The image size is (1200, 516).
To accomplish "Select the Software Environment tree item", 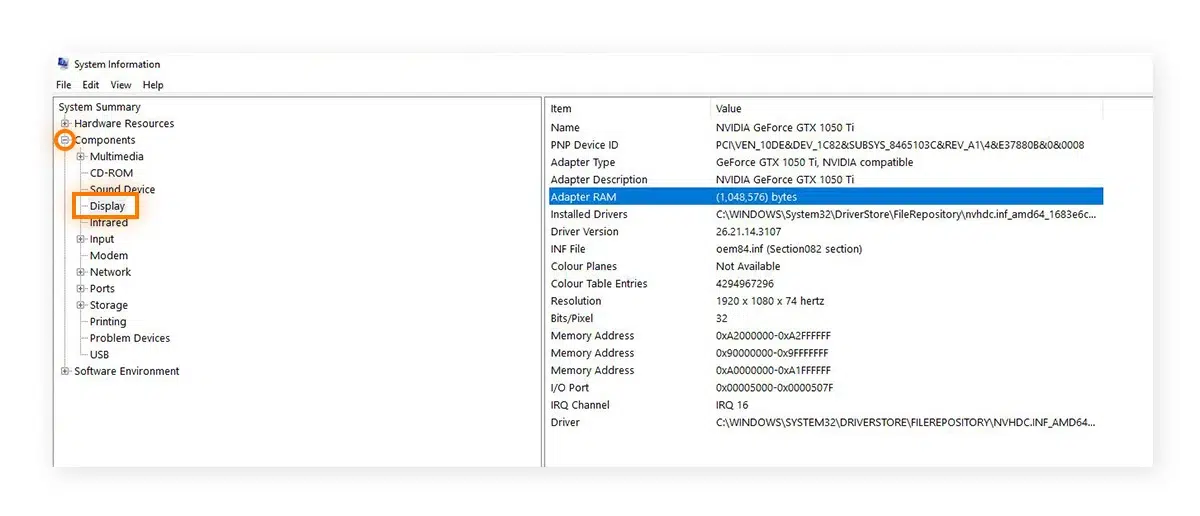I will coord(127,371).
